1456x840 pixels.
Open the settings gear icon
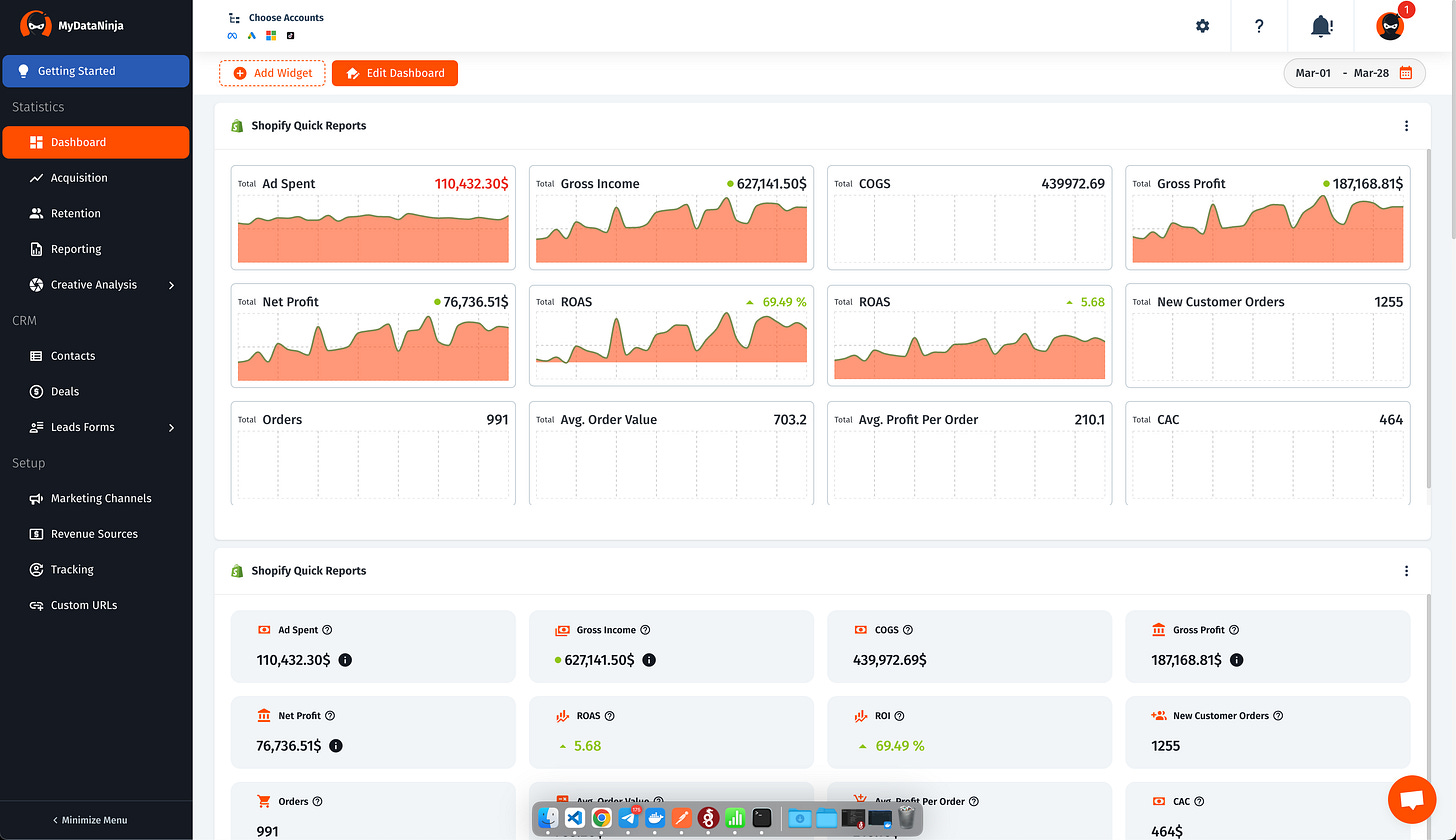pos(1203,26)
